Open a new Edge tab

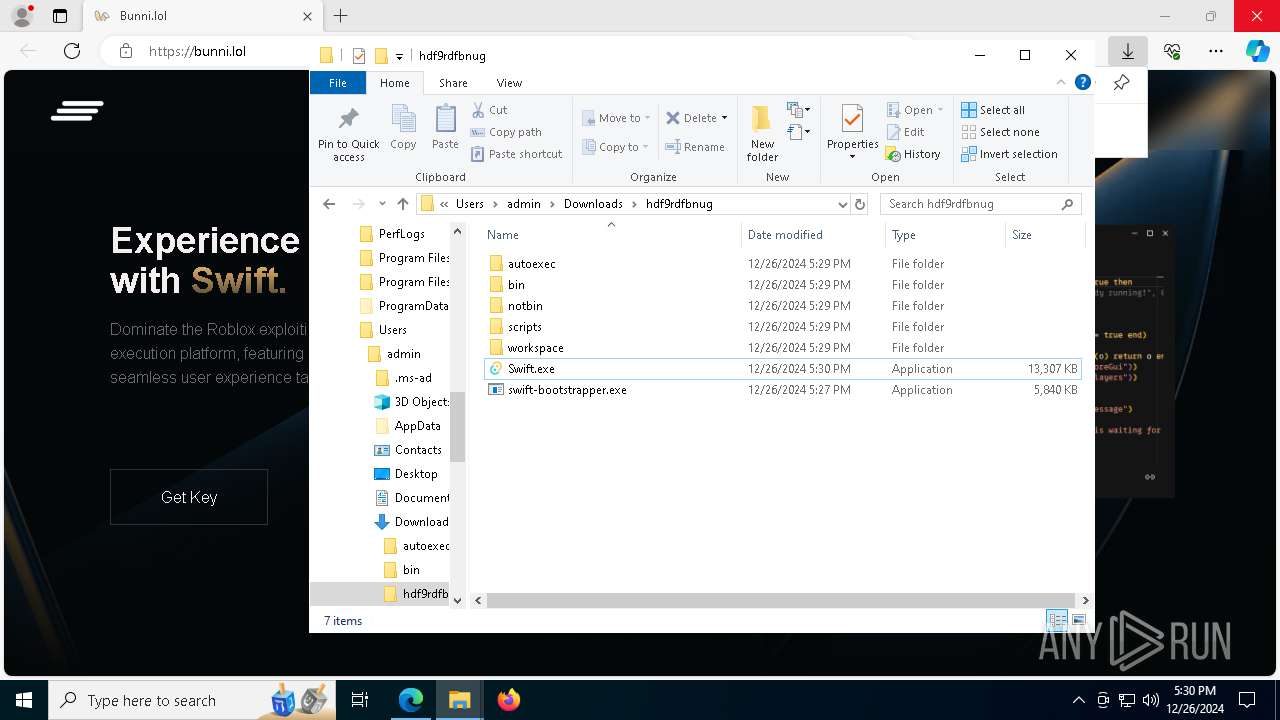(340, 16)
